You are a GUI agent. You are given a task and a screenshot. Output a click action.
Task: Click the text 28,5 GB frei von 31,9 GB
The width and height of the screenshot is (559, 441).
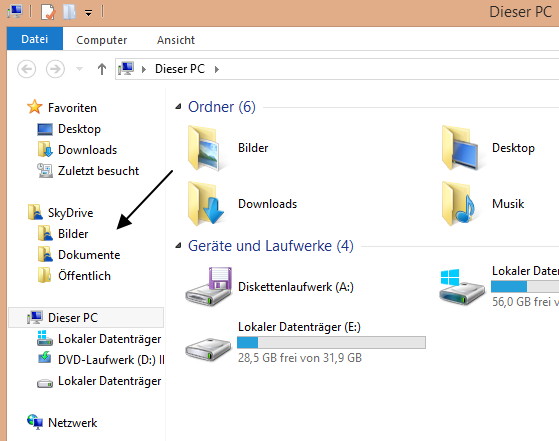tap(300, 358)
